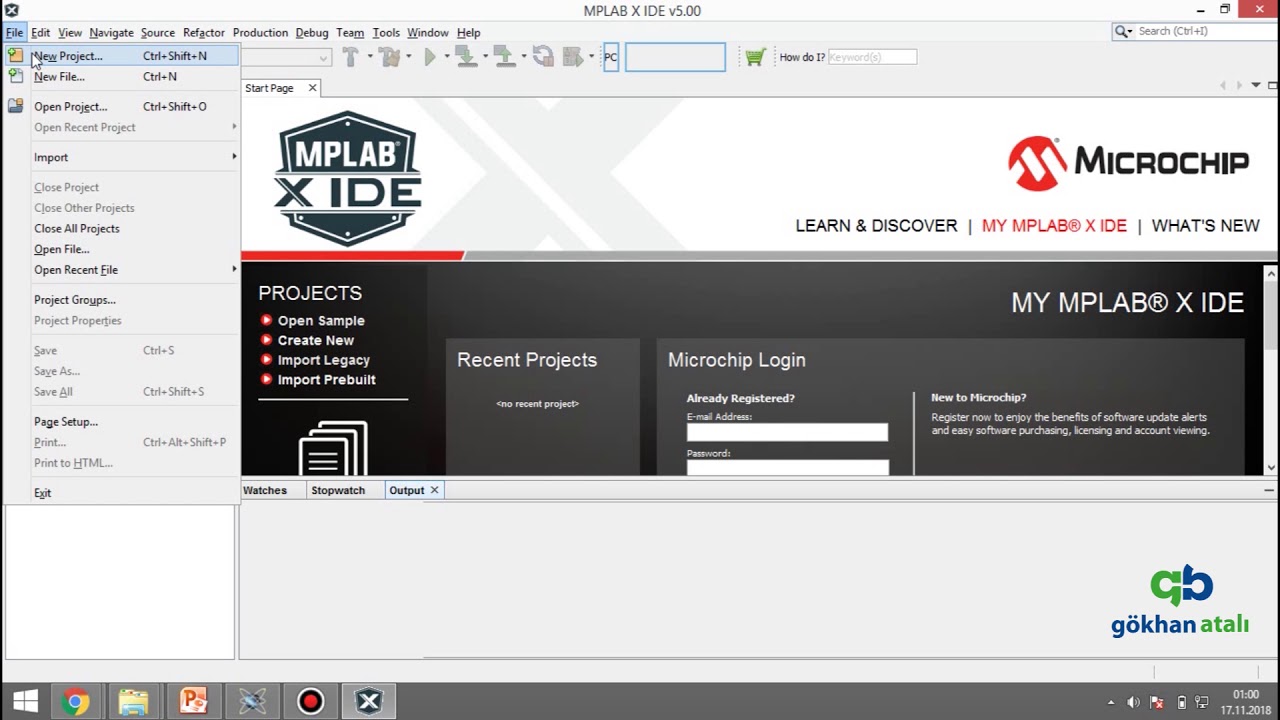Click the New File icon in File menu
1280x720 pixels.
15,76
